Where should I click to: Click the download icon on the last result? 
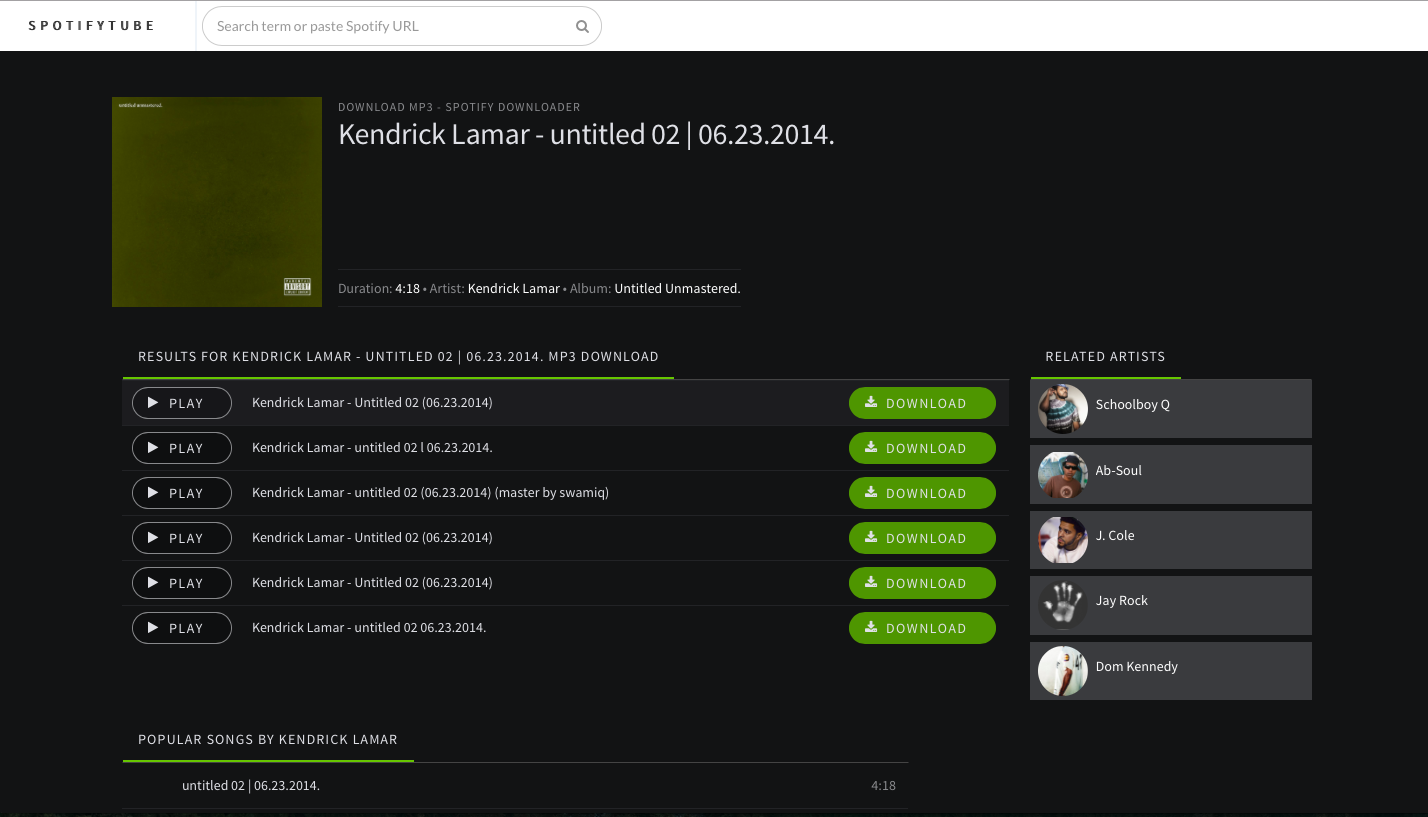(869, 627)
